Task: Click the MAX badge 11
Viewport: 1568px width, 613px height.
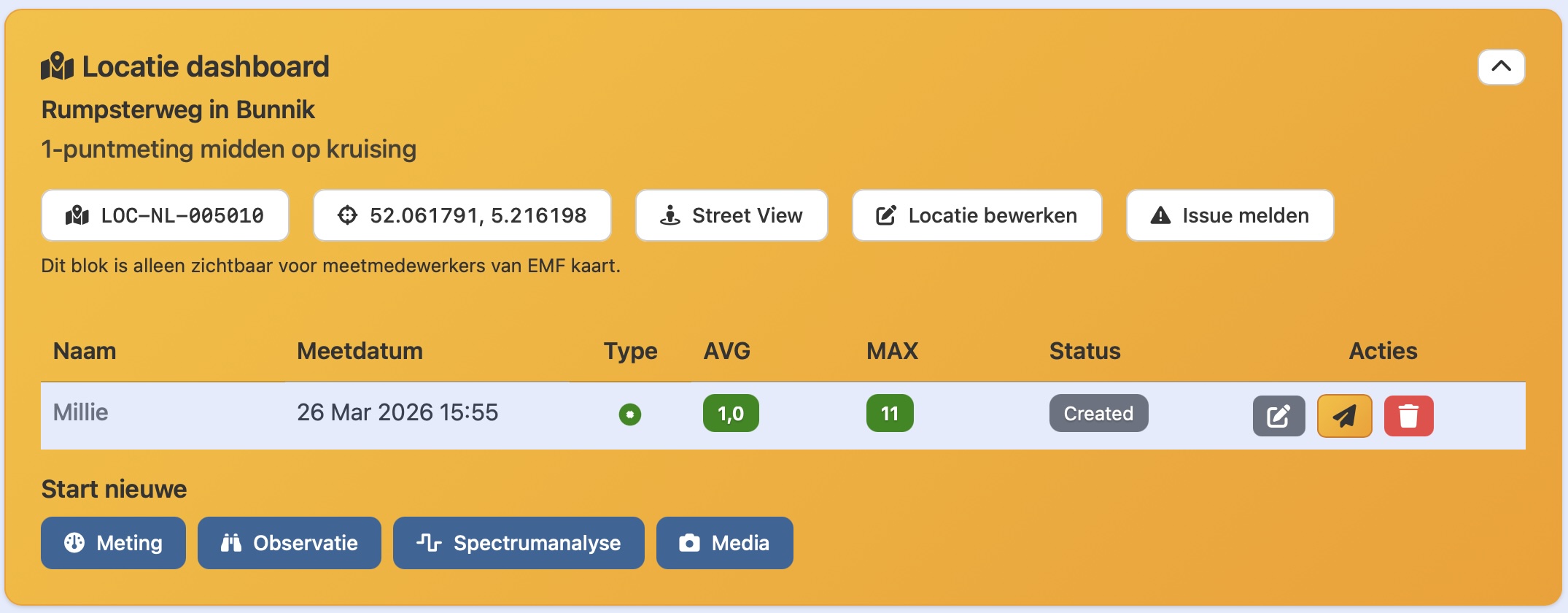Action: pos(890,414)
